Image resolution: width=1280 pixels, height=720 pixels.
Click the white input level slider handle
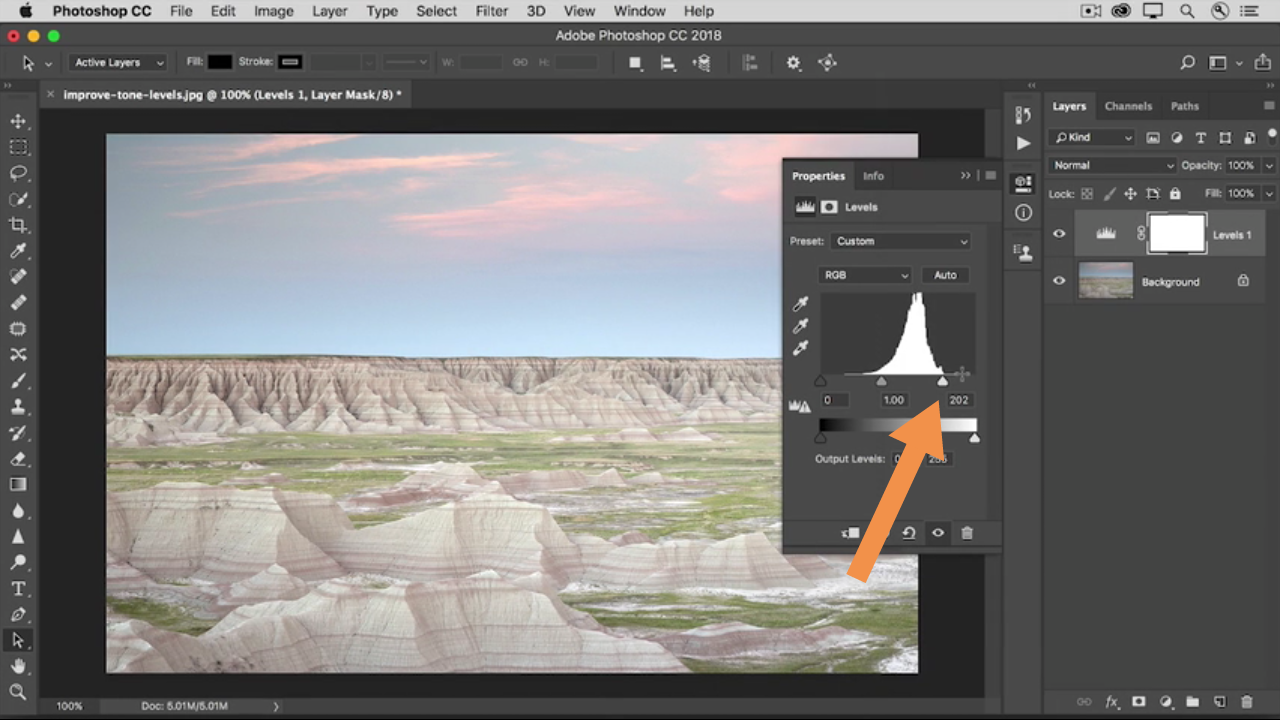click(x=942, y=381)
